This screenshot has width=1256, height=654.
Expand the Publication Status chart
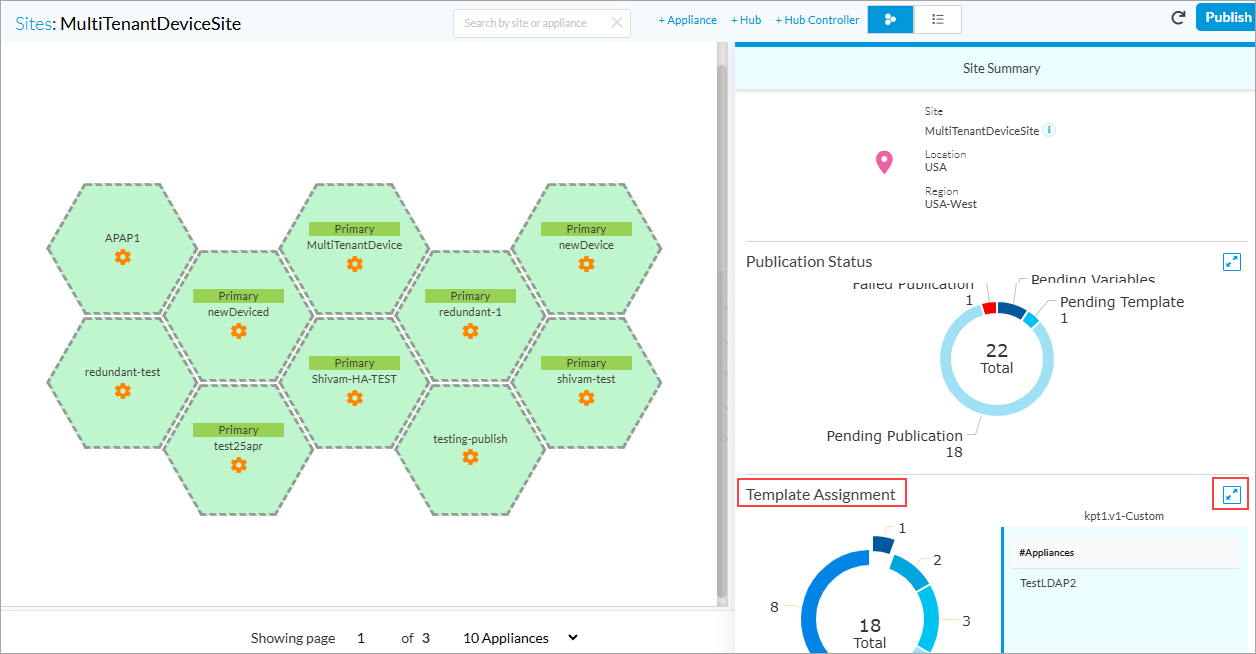coord(1232,262)
